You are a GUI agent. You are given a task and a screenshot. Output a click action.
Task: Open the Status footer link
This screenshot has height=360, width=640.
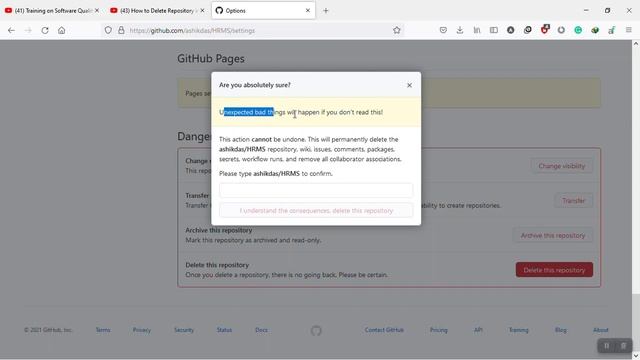point(224,330)
